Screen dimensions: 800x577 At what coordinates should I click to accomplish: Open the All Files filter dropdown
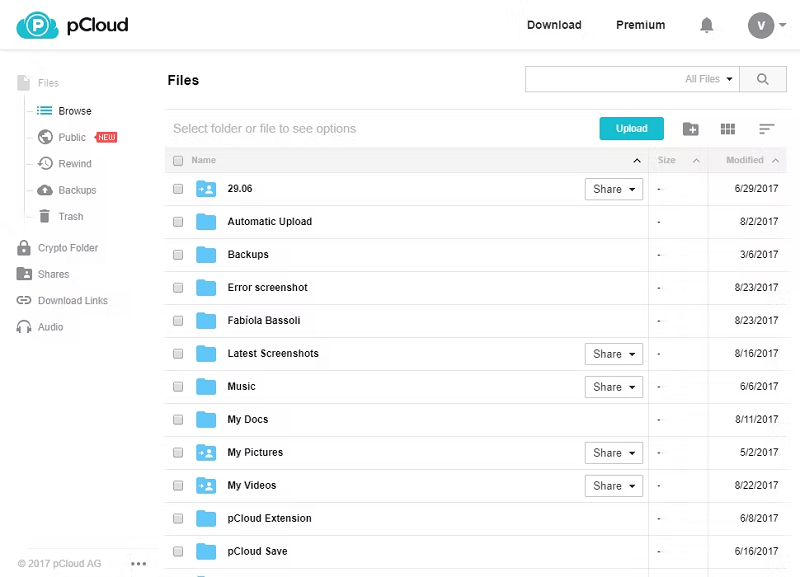709,79
